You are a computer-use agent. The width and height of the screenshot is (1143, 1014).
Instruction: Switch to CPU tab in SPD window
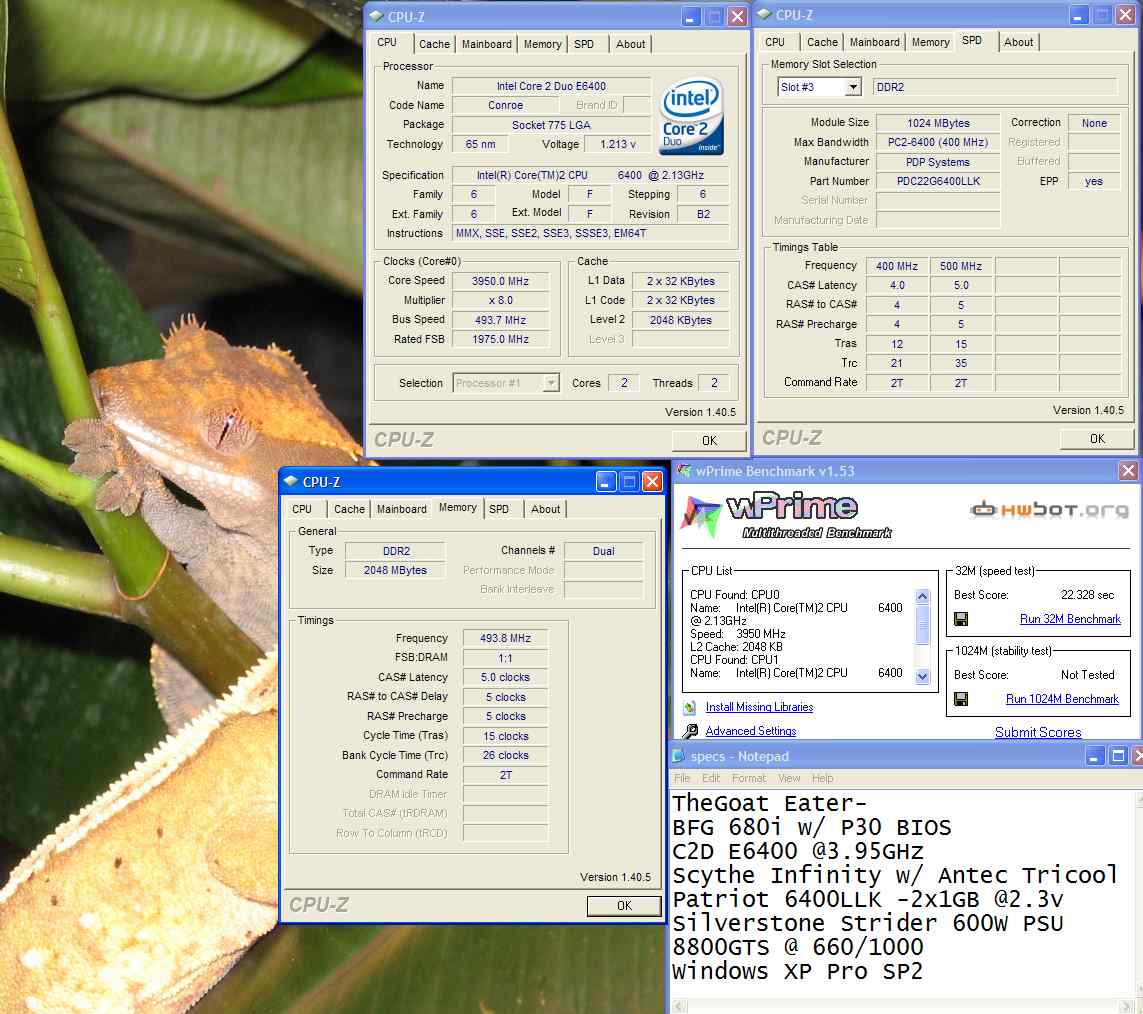point(775,42)
